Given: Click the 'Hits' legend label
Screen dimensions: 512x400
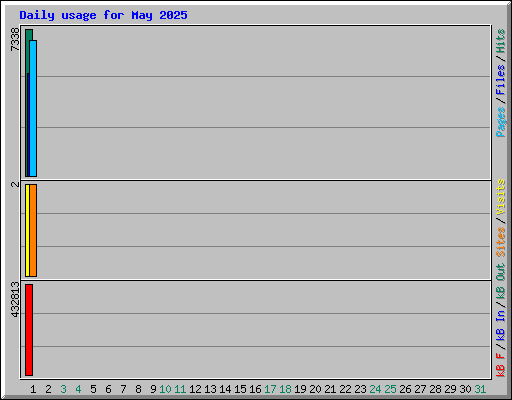Looking at the screenshot, I should tap(501, 41).
